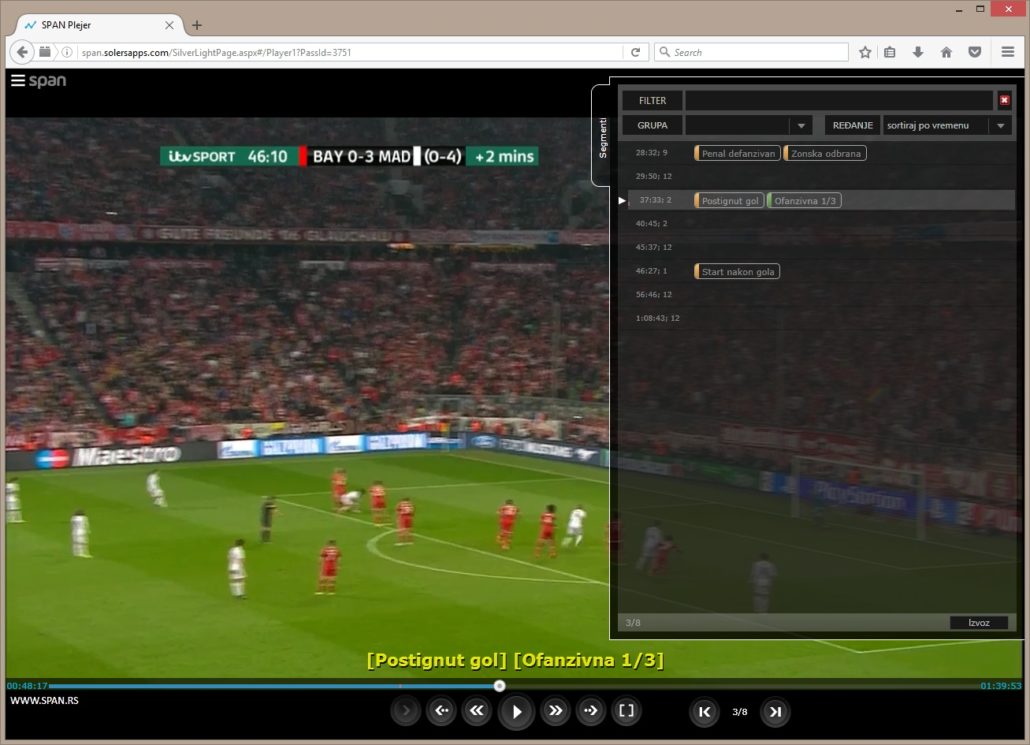Click the 3/8 segment counter in the player controls

740,711
